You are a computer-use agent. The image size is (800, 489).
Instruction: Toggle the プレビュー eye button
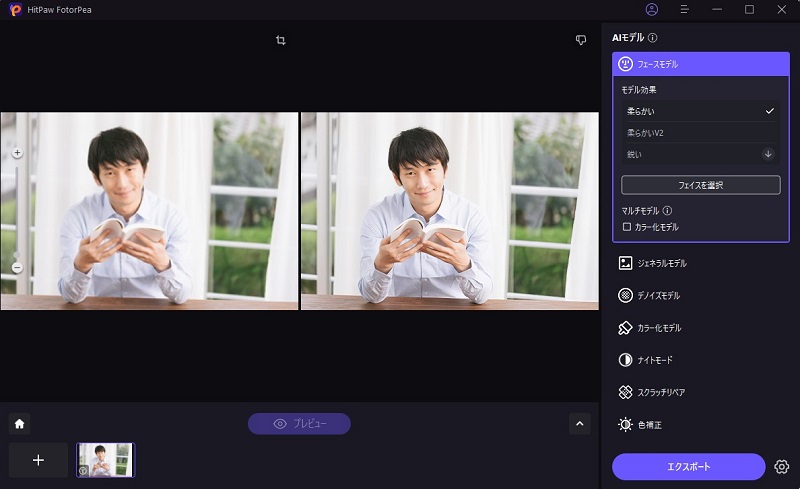[x=299, y=424]
